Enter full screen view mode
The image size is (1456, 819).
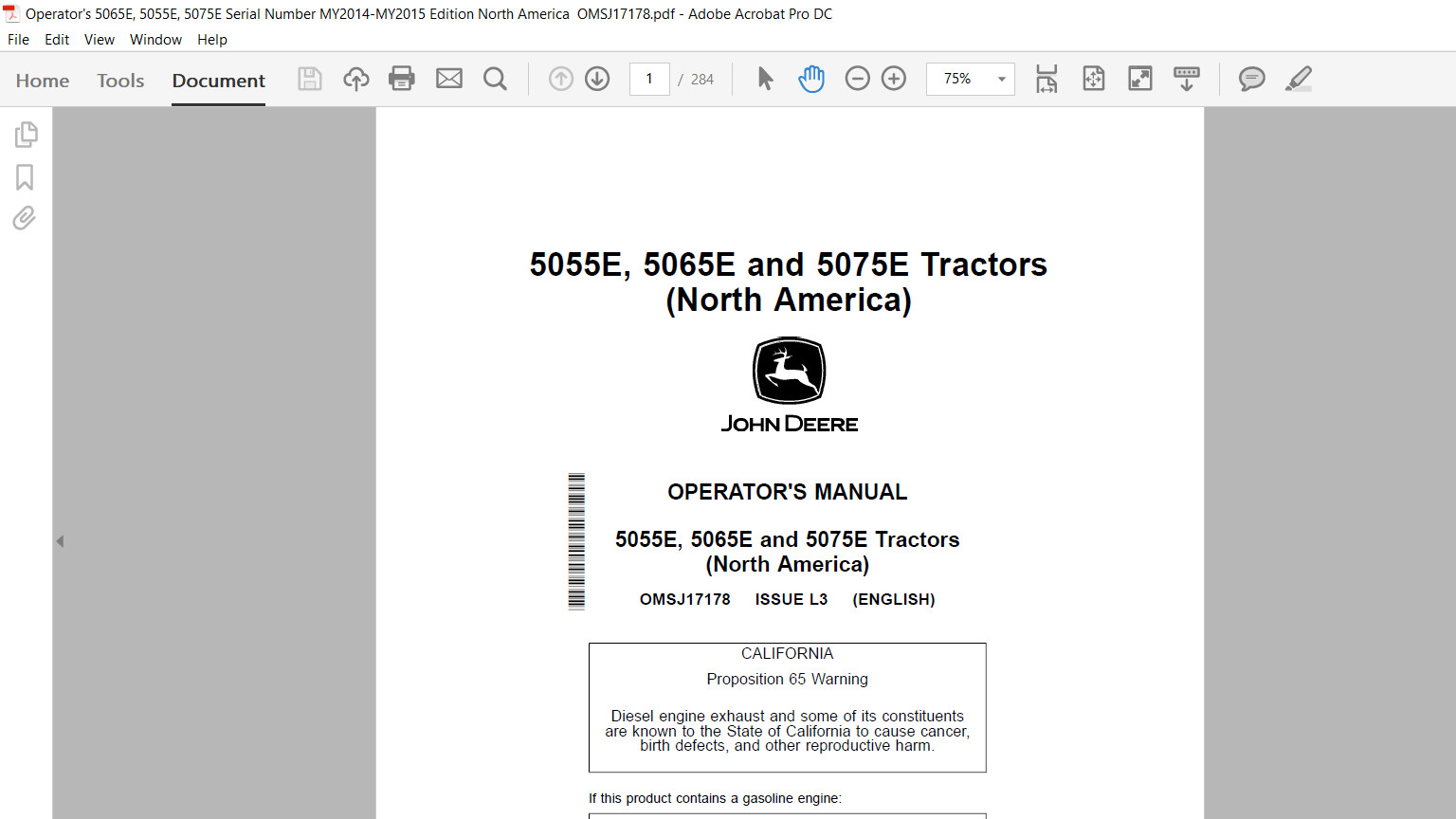[1140, 79]
